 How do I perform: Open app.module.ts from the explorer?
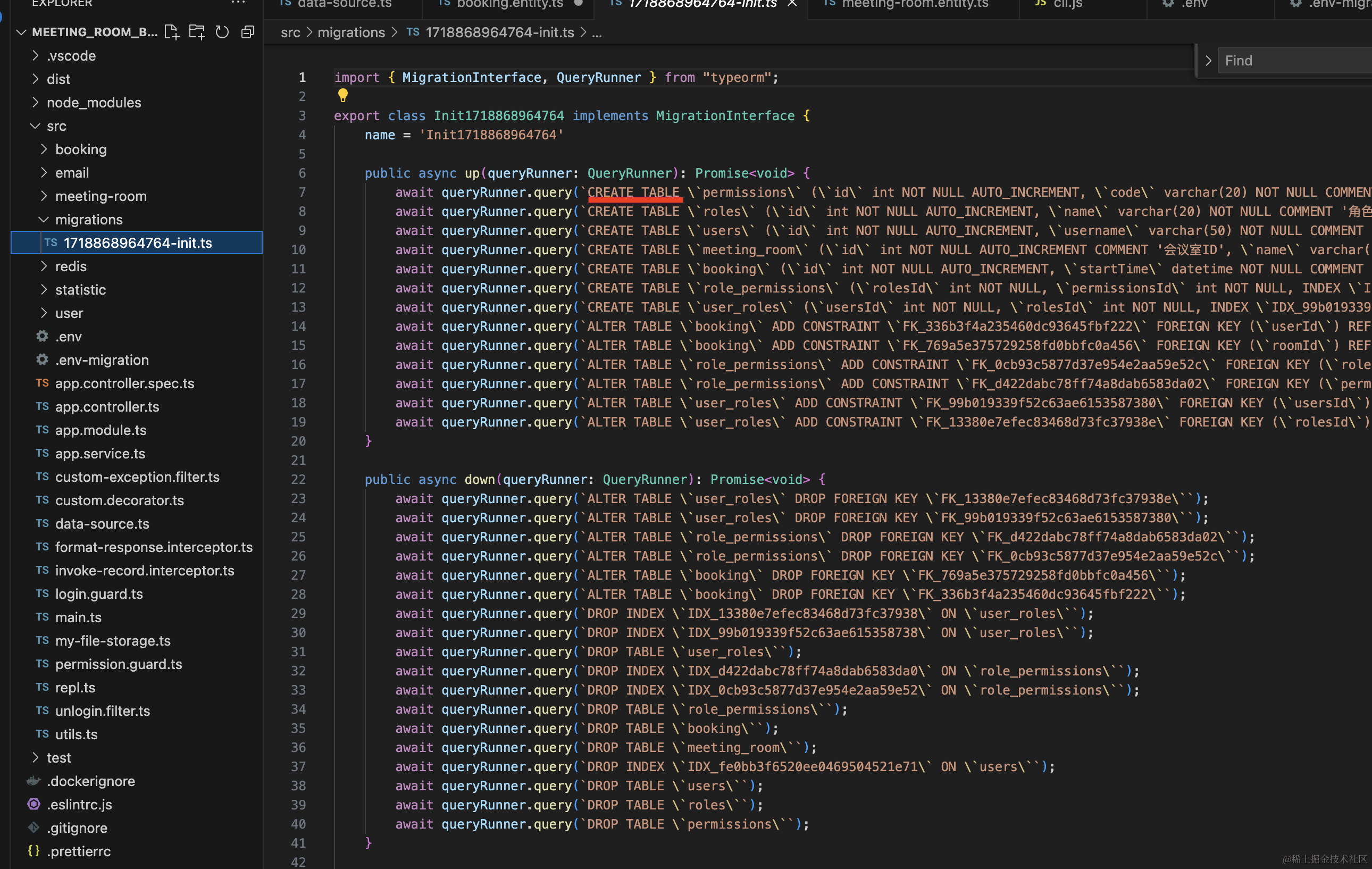[101, 430]
